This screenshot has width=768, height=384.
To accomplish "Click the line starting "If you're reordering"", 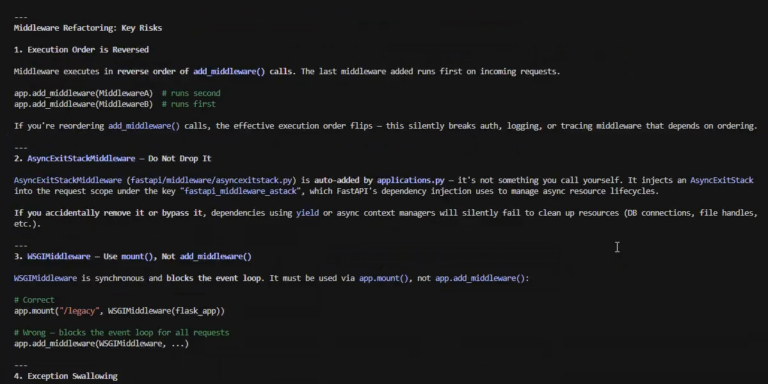I will [x=385, y=126].
